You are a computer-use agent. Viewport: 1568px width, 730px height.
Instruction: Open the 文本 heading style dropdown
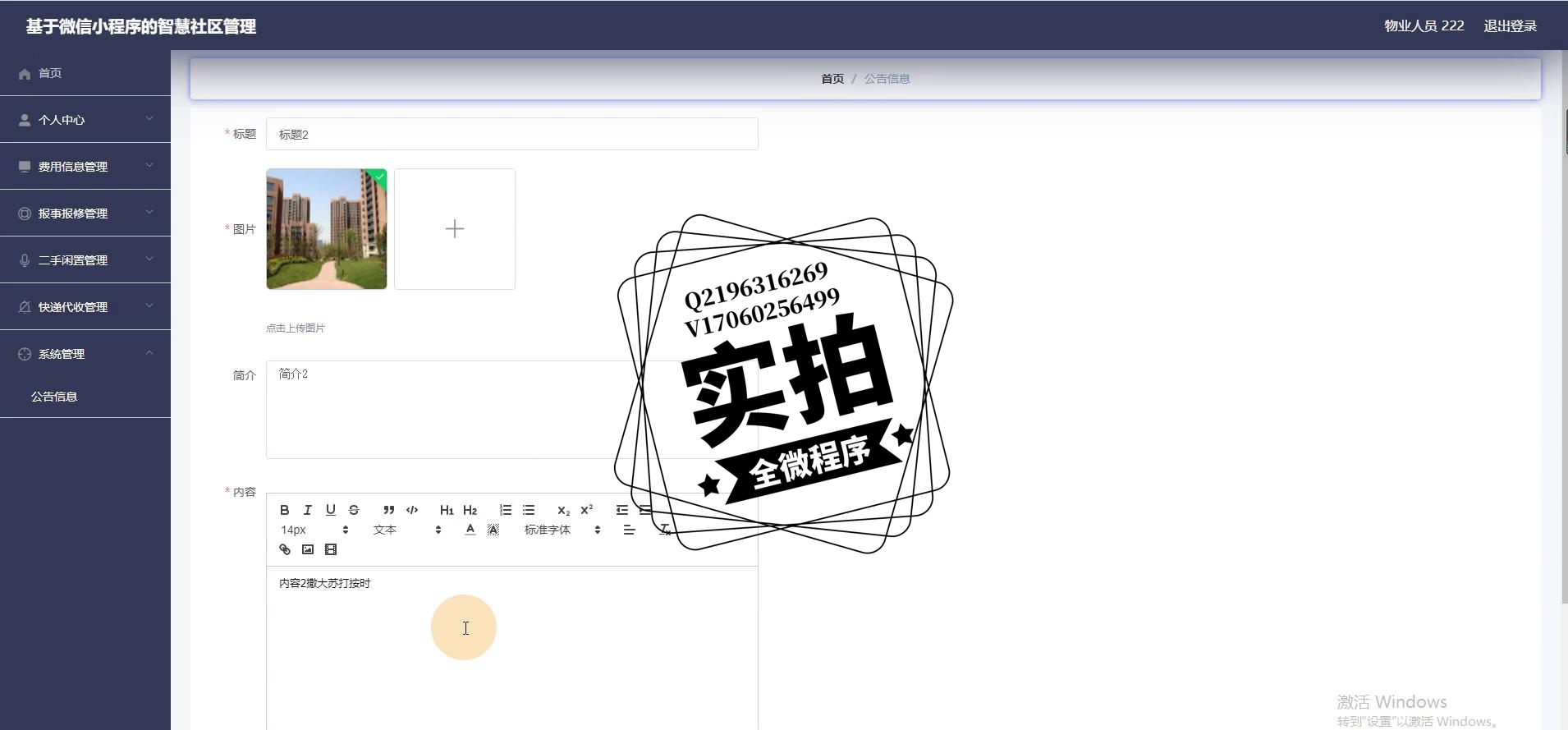(407, 530)
